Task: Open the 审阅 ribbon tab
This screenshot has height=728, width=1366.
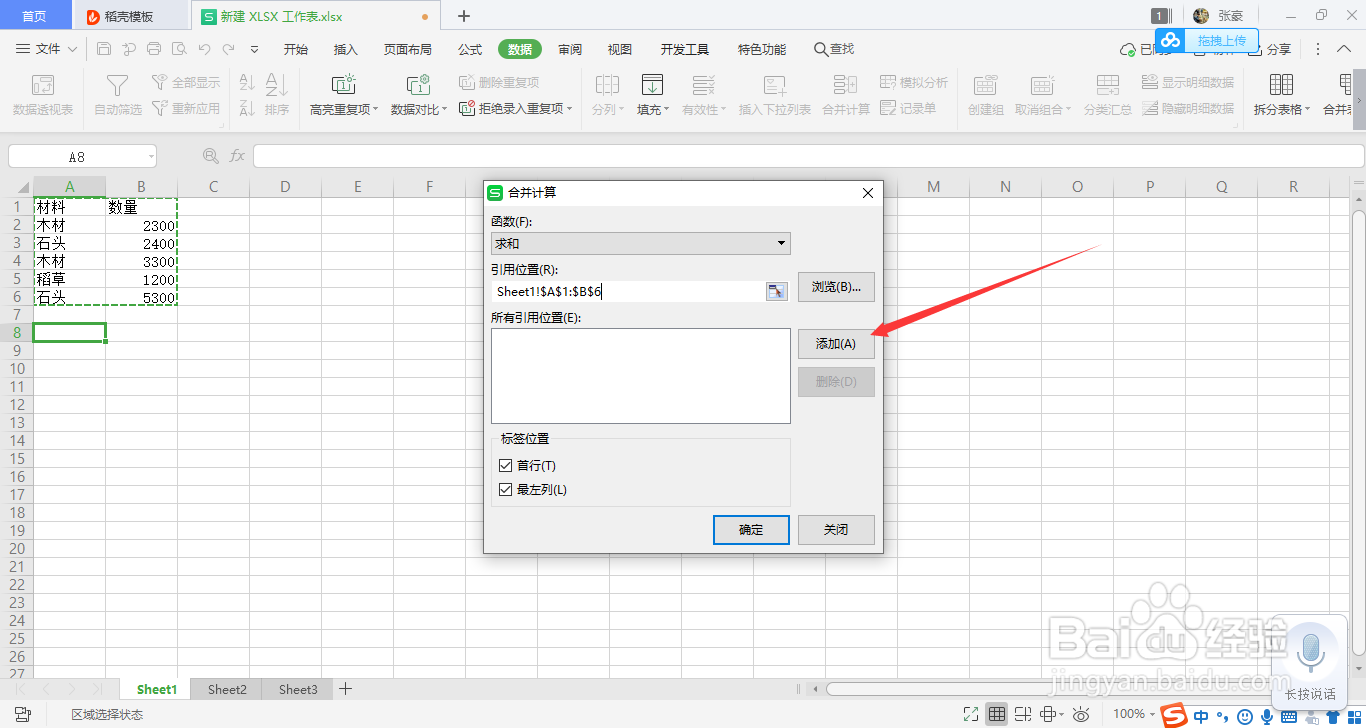Action: coord(570,49)
